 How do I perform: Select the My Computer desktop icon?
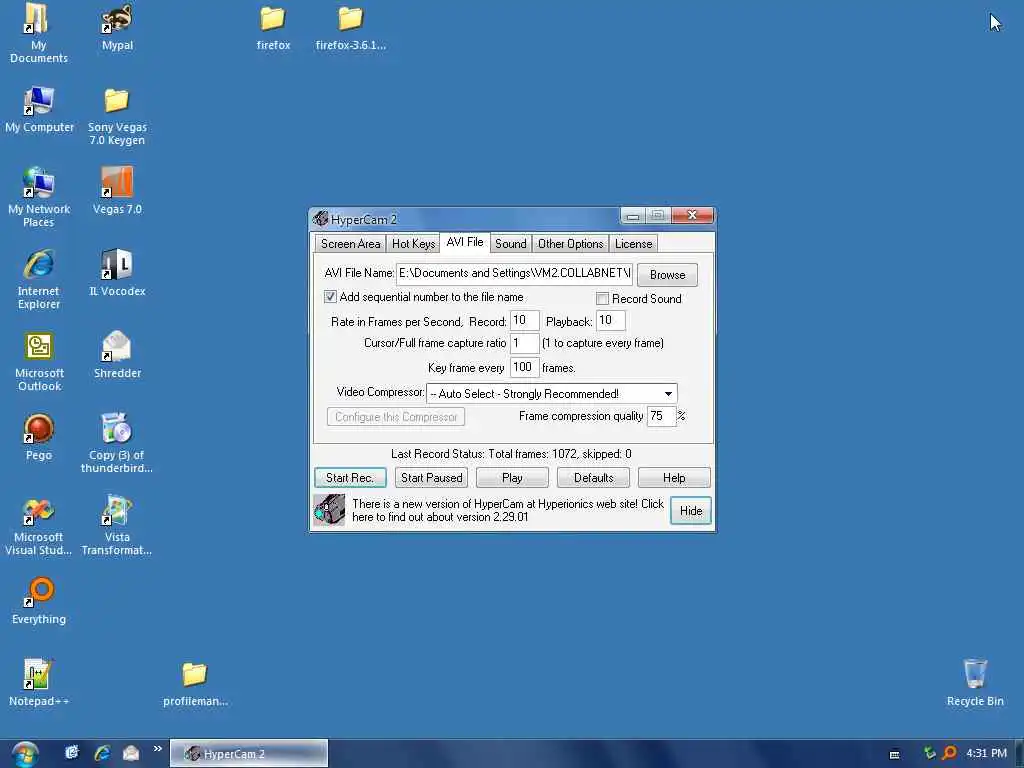point(39,110)
